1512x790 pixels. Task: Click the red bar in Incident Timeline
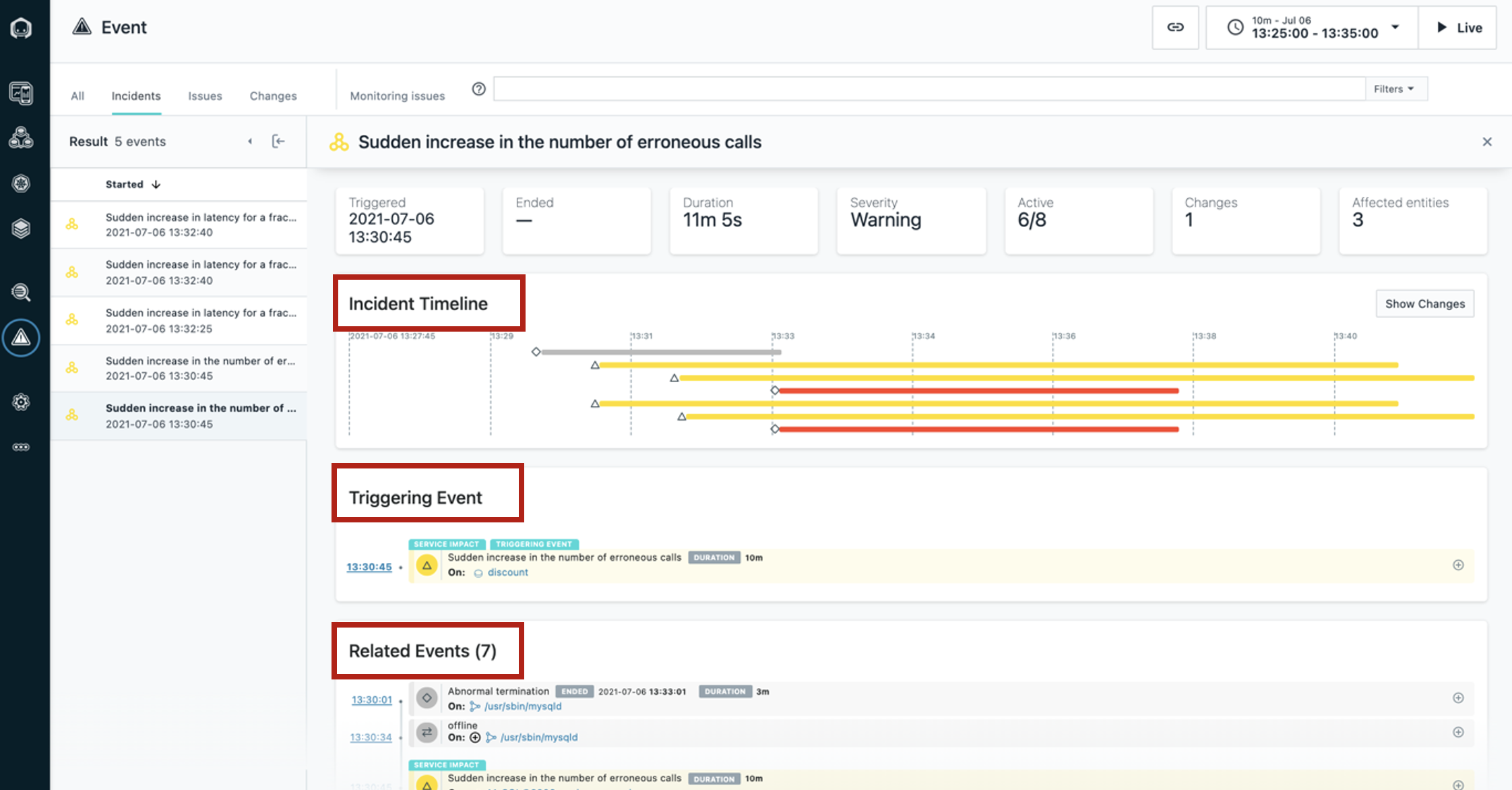tap(977, 391)
